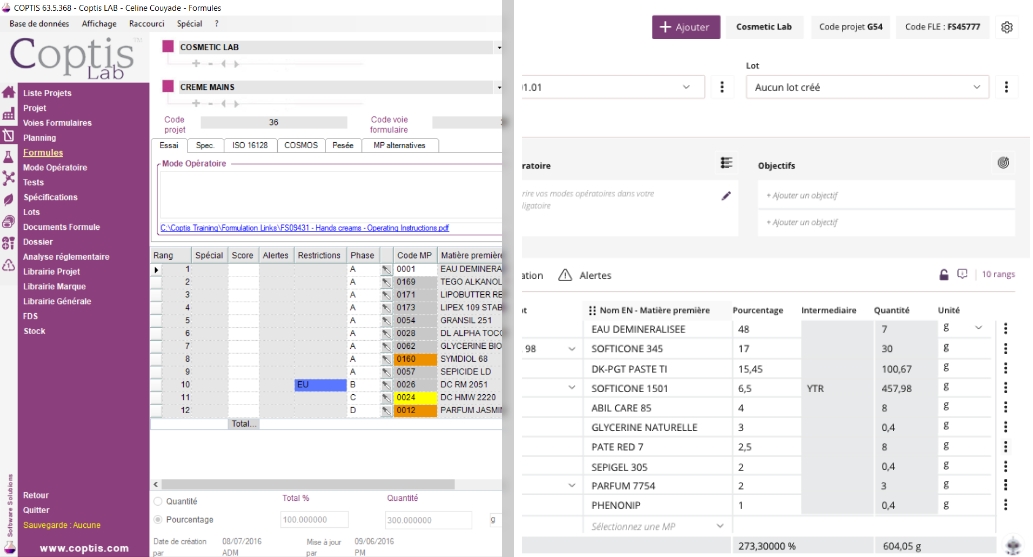Open the Affichage menu
Image resolution: width=1033 pixels, height=557 pixels.
99,24
